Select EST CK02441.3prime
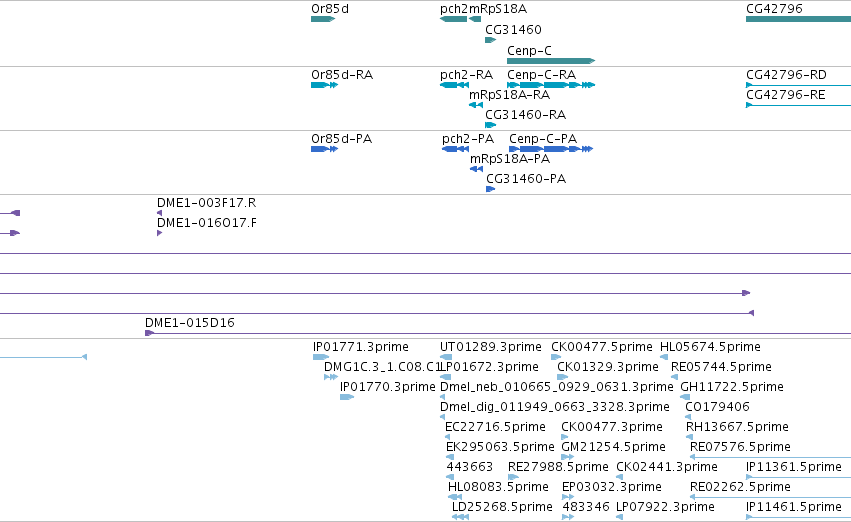The image size is (851, 522). (619, 477)
